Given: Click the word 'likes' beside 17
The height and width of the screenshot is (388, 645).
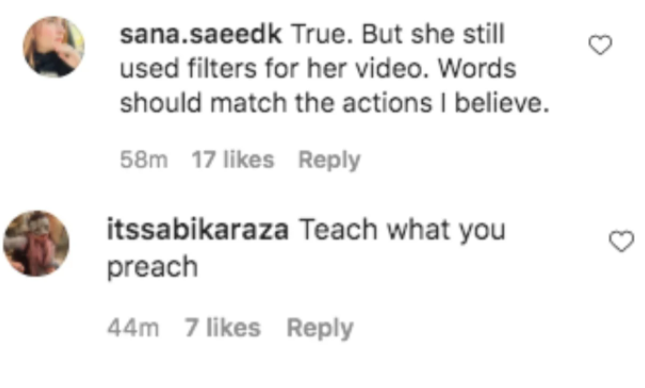Looking at the screenshot, I should (248, 160).
